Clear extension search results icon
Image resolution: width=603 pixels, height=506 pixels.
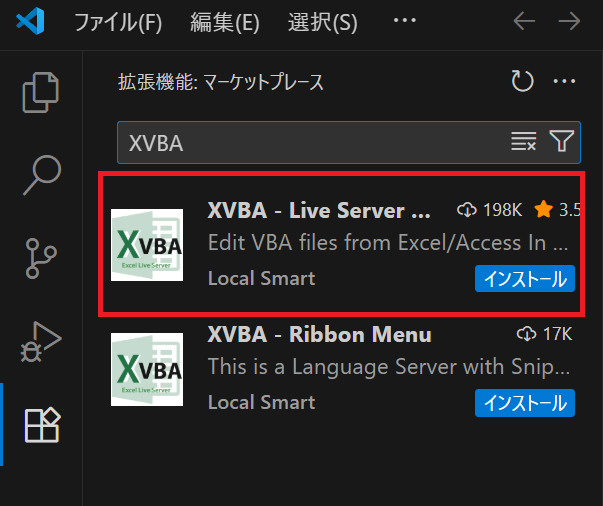click(x=523, y=143)
